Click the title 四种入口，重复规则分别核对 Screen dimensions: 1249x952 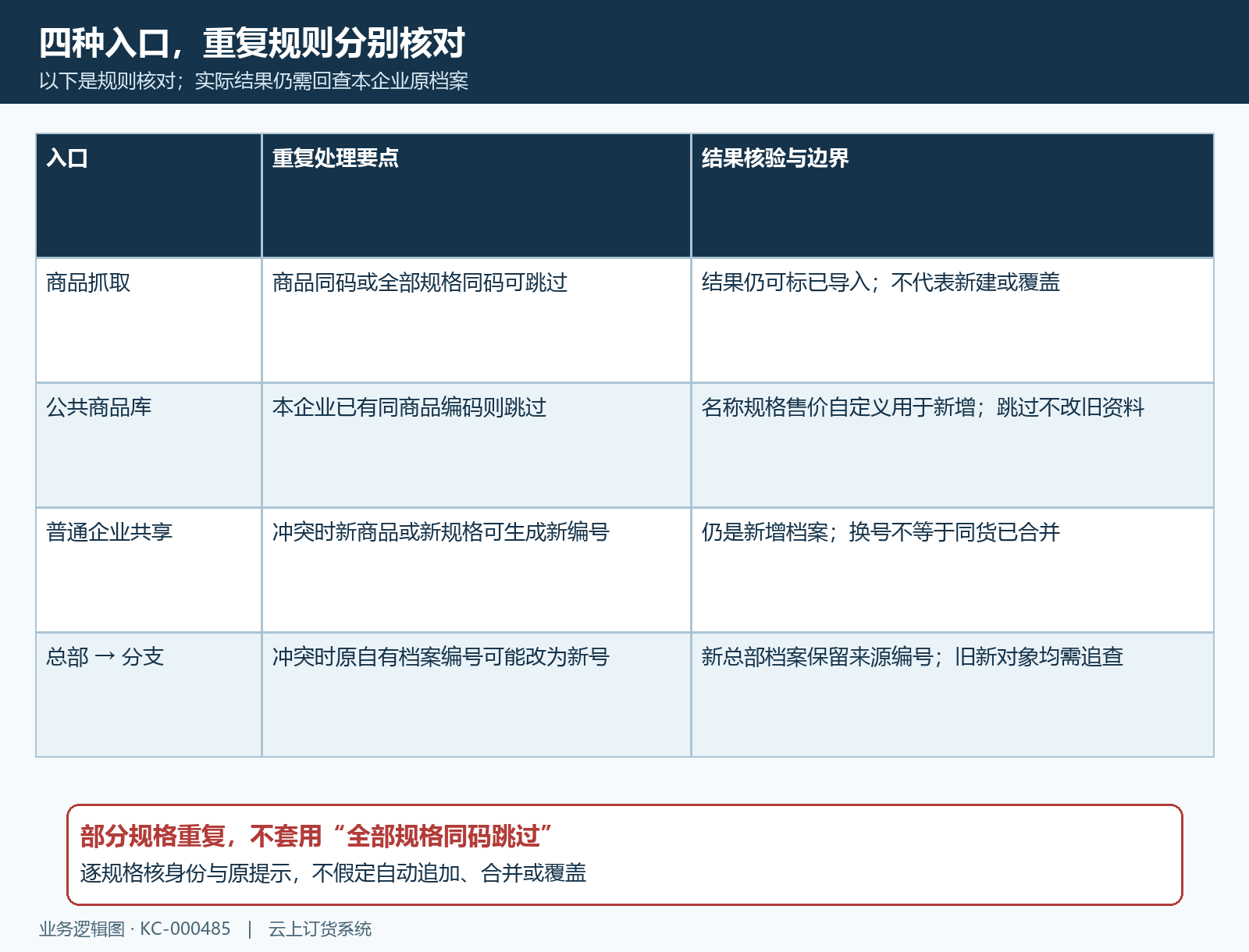252,43
